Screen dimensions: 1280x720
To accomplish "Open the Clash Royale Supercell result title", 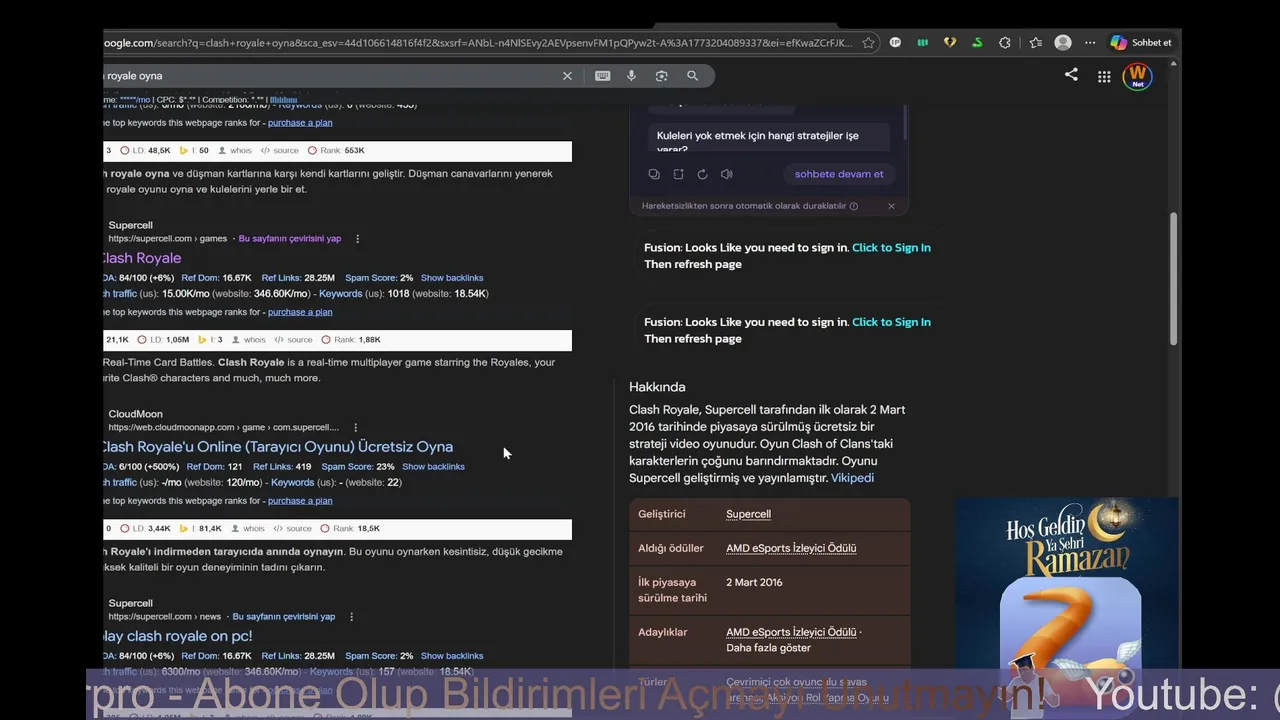I will (x=141, y=258).
